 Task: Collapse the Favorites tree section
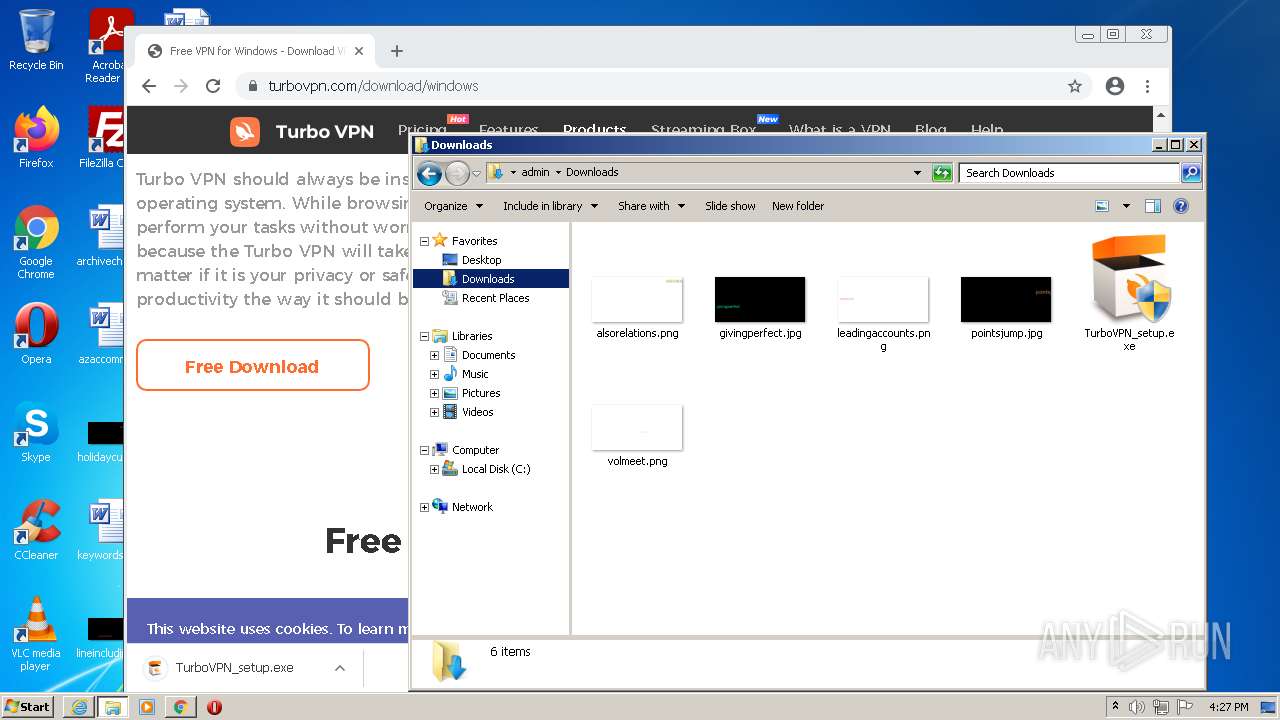[x=424, y=241]
